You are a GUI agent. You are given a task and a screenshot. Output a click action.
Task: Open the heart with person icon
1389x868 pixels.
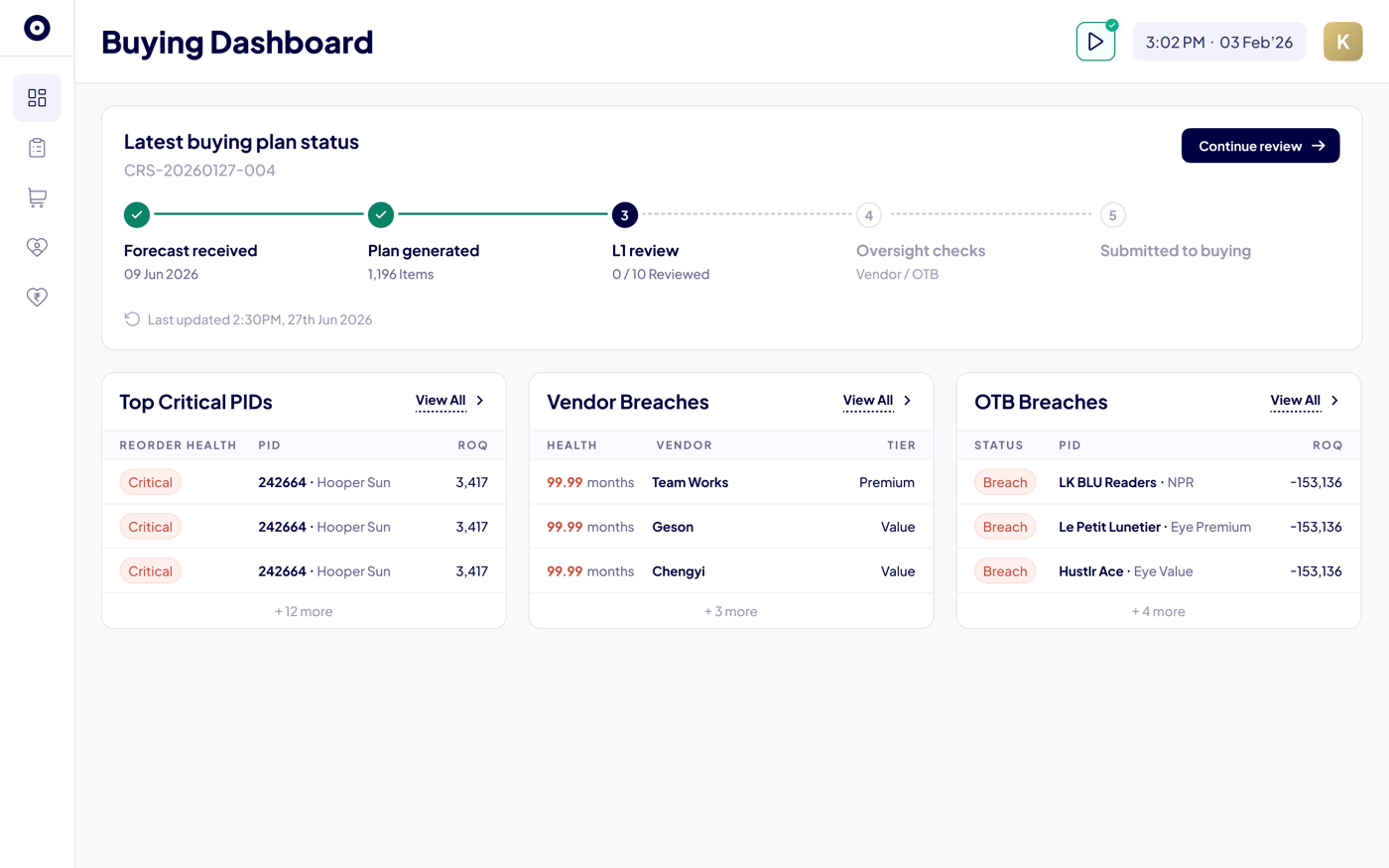[x=37, y=247]
